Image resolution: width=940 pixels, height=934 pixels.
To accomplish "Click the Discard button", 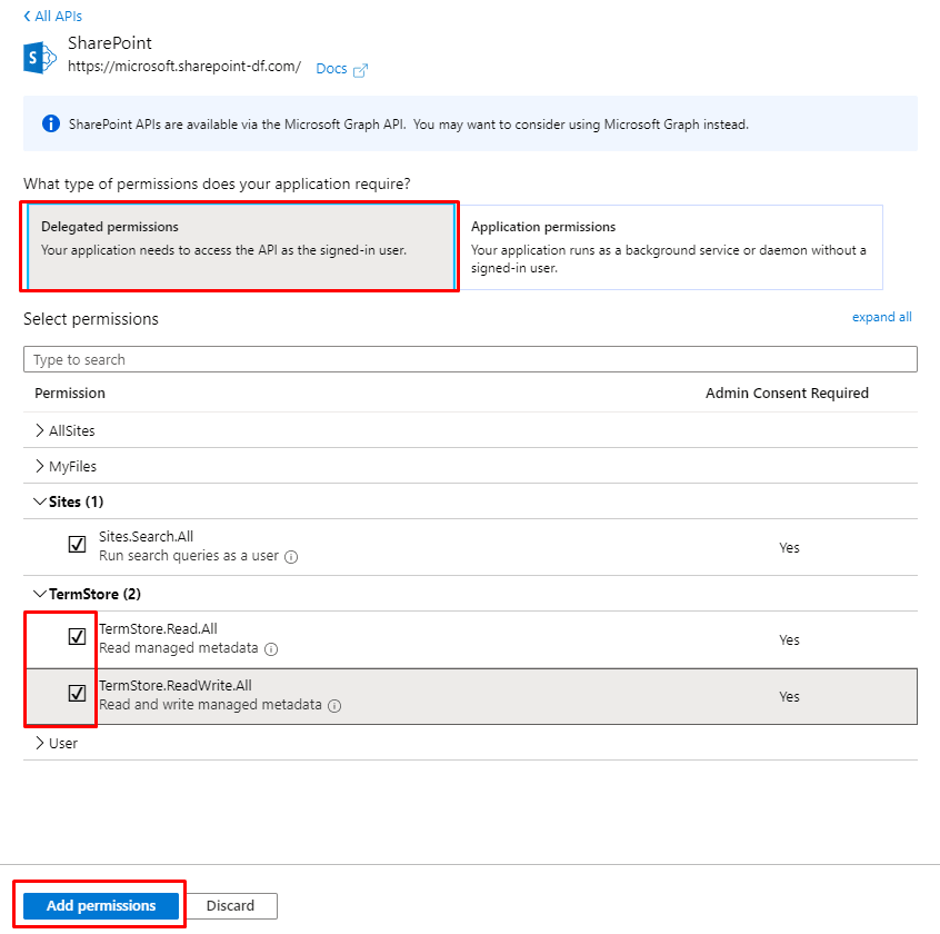I will (232, 906).
